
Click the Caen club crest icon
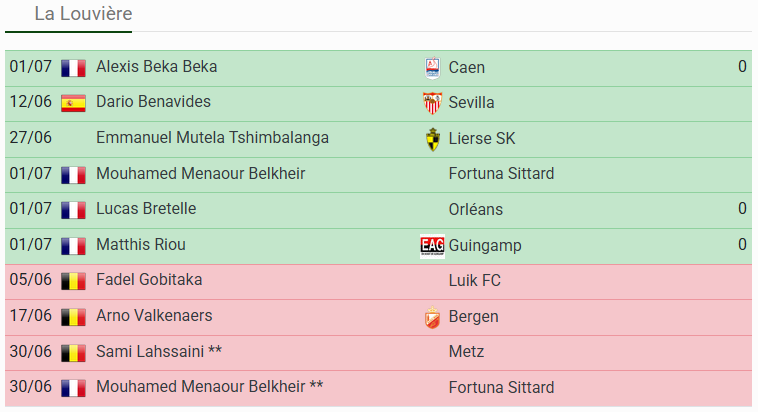click(x=432, y=68)
